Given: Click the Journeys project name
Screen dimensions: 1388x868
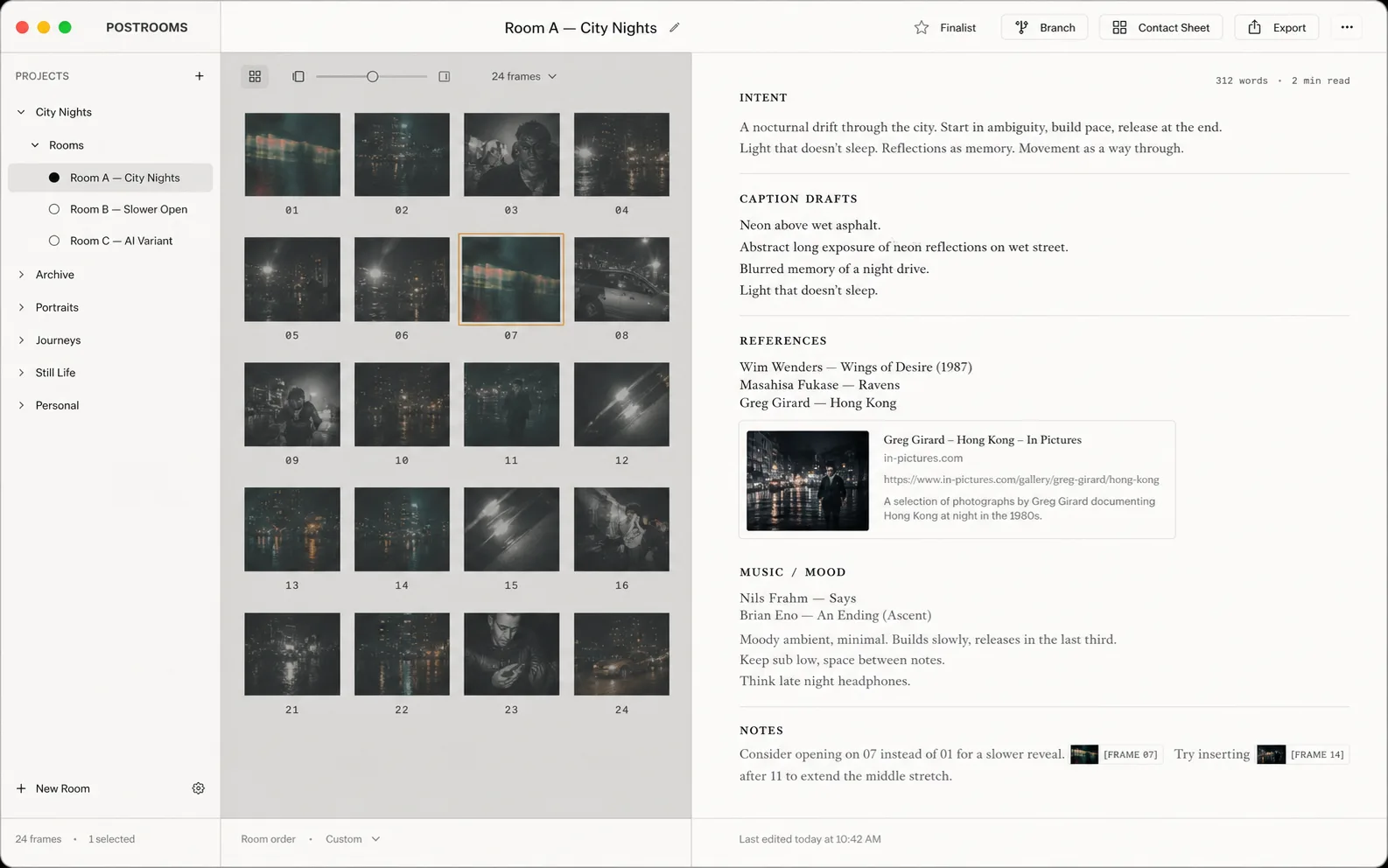Looking at the screenshot, I should tap(59, 340).
